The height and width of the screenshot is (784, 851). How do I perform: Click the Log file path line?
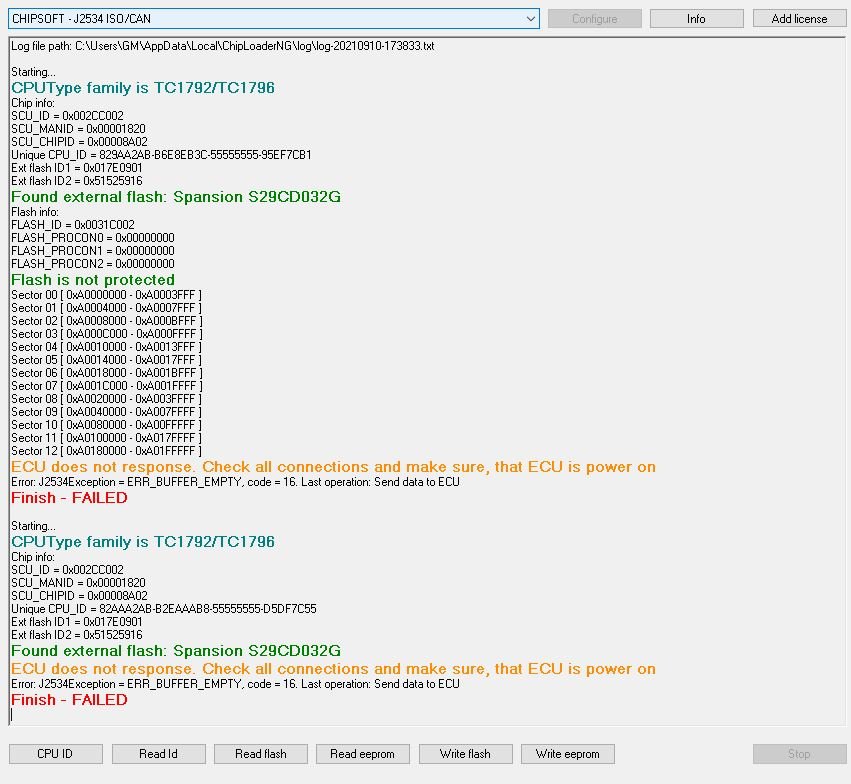[222, 46]
